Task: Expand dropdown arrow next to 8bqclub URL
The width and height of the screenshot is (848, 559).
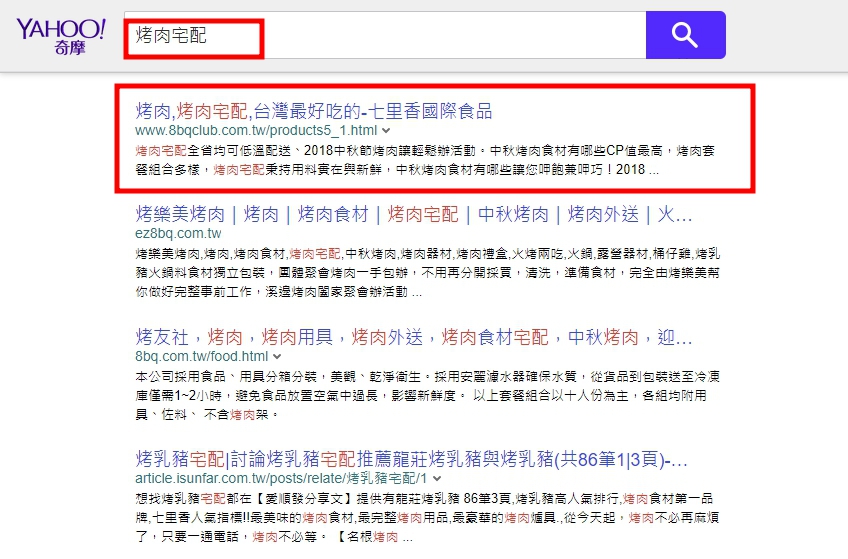Action: pos(386,131)
